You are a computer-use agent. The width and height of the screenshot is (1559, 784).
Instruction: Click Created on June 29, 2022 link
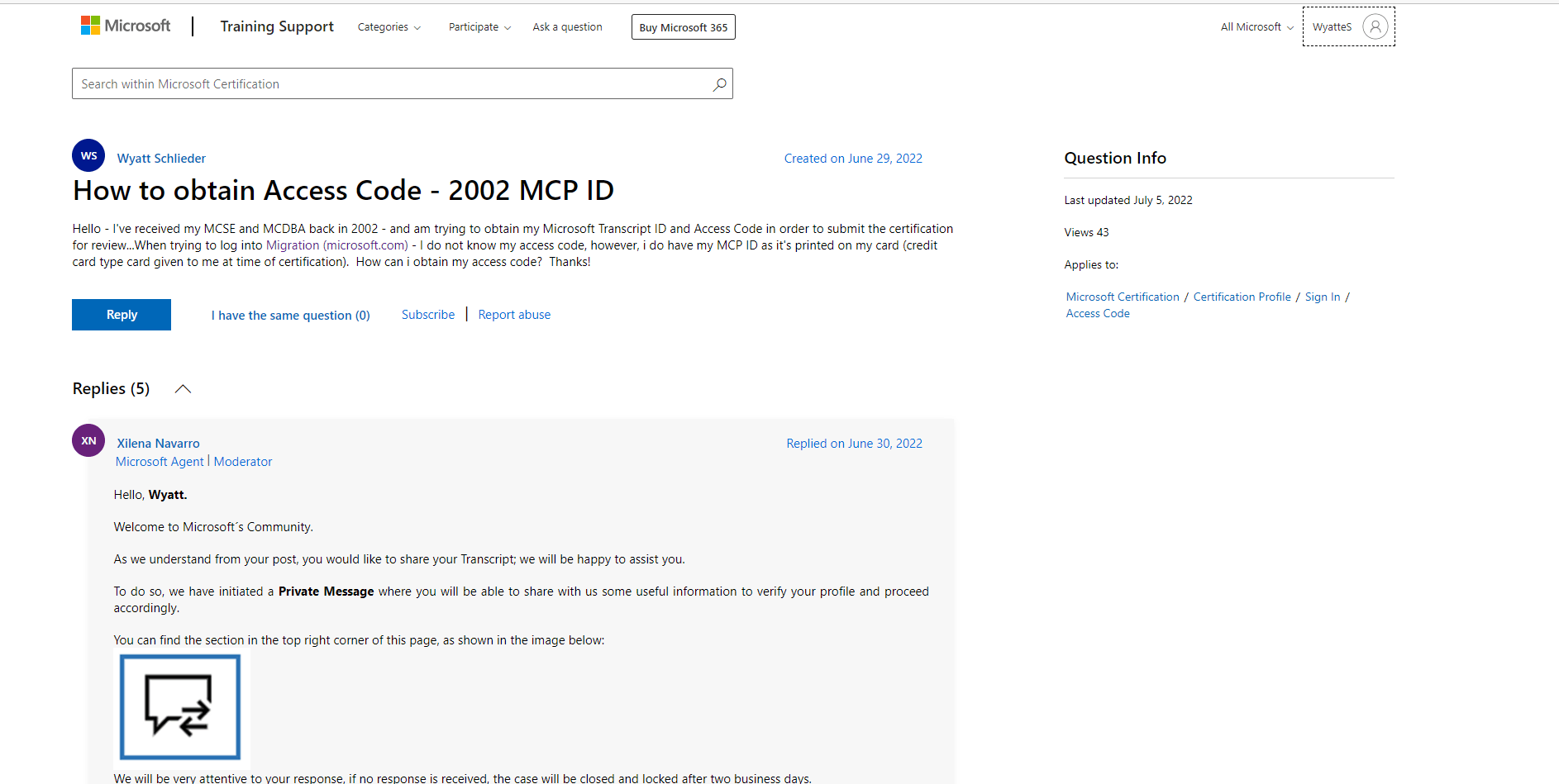(x=853, y=159)
